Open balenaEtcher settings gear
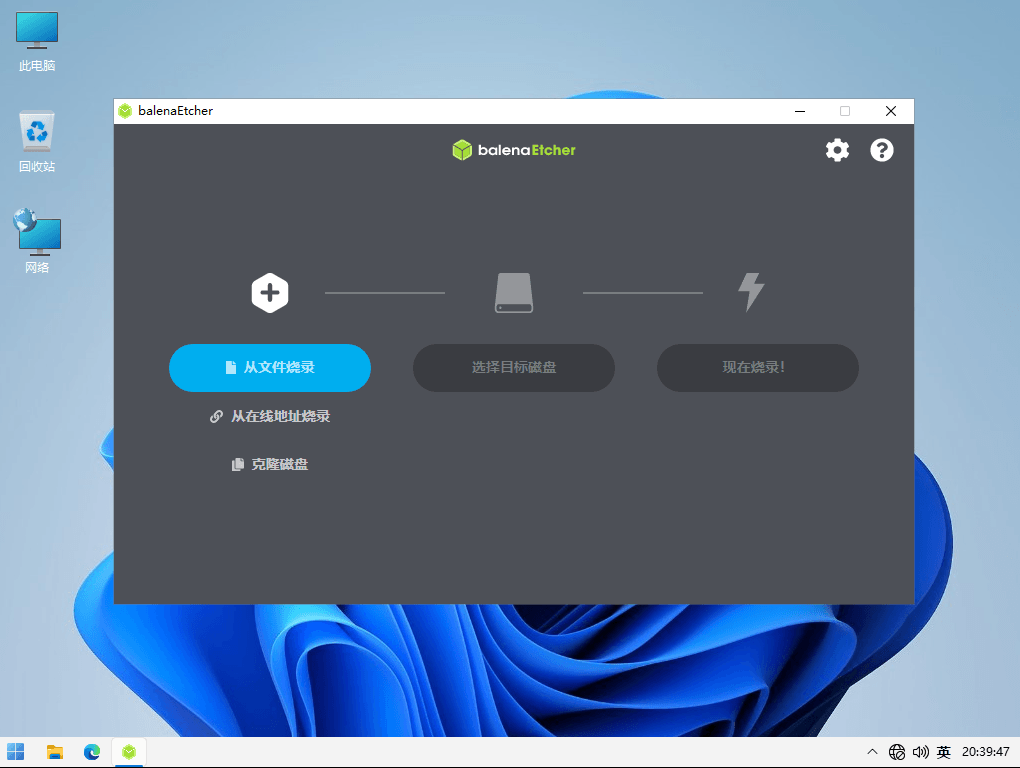 click(x=837, y=150)
